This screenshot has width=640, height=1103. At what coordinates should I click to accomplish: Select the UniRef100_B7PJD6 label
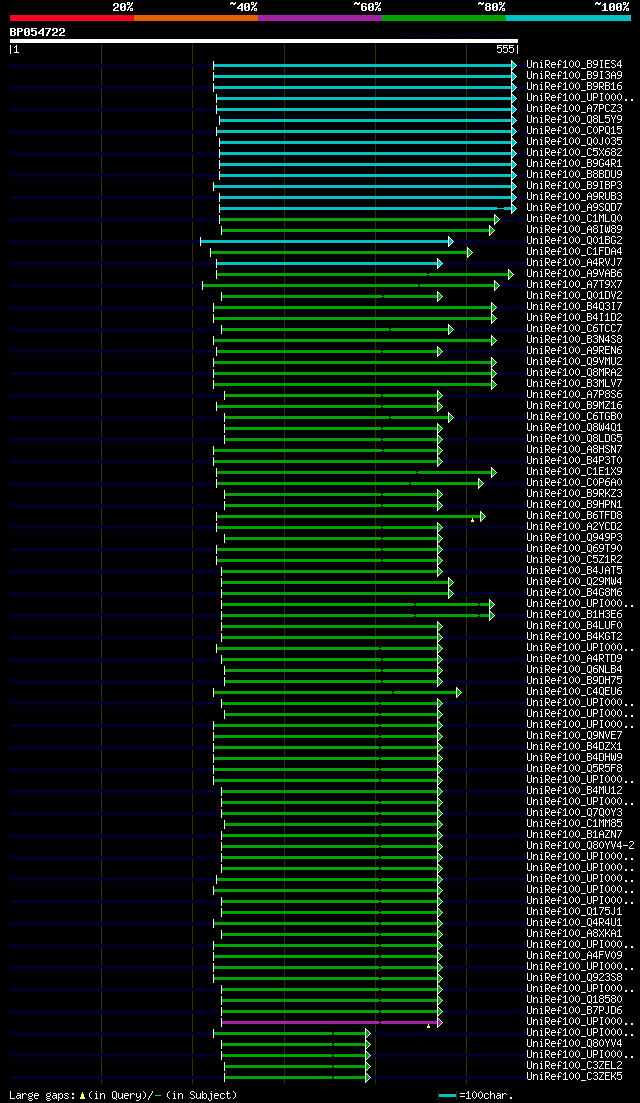pos(574,1010)
